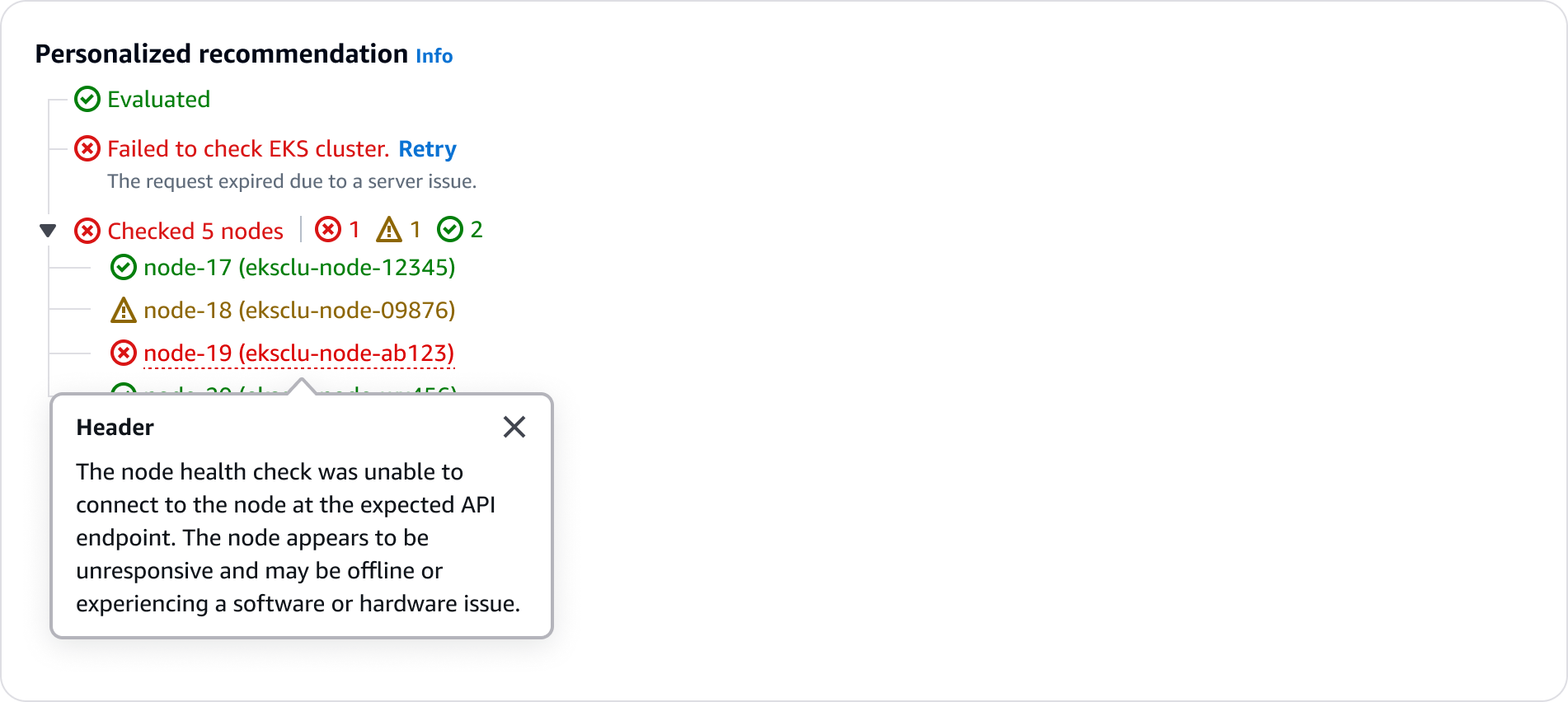
Task: Click the red error icon beside Checked 5 nodes
Action: (87, 231)
